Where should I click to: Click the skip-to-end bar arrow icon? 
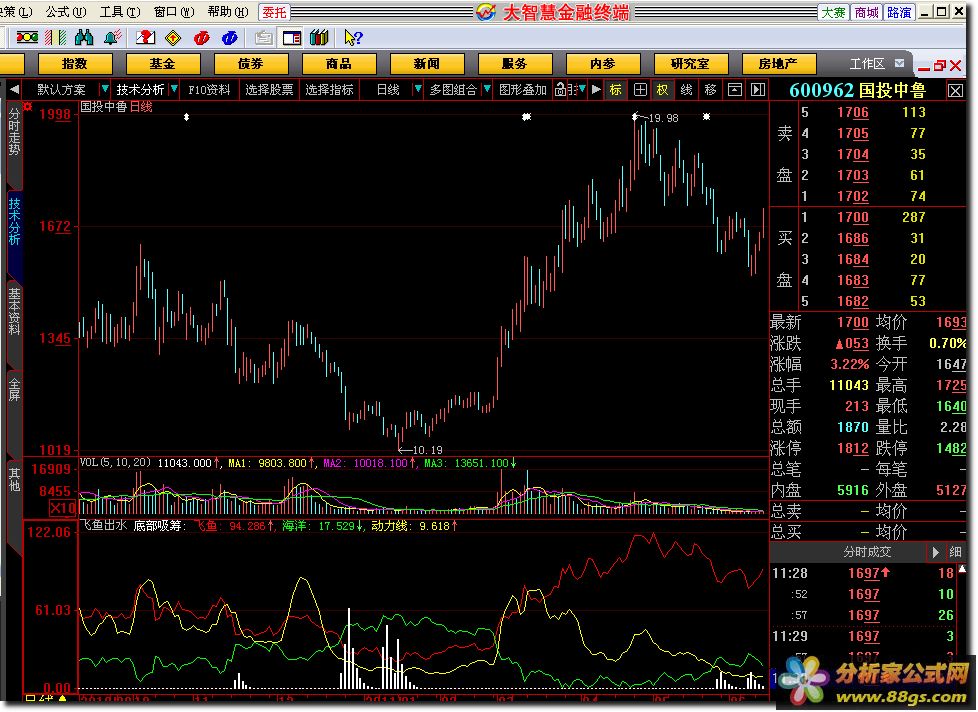pyautogui.click(x=758, y=90)
